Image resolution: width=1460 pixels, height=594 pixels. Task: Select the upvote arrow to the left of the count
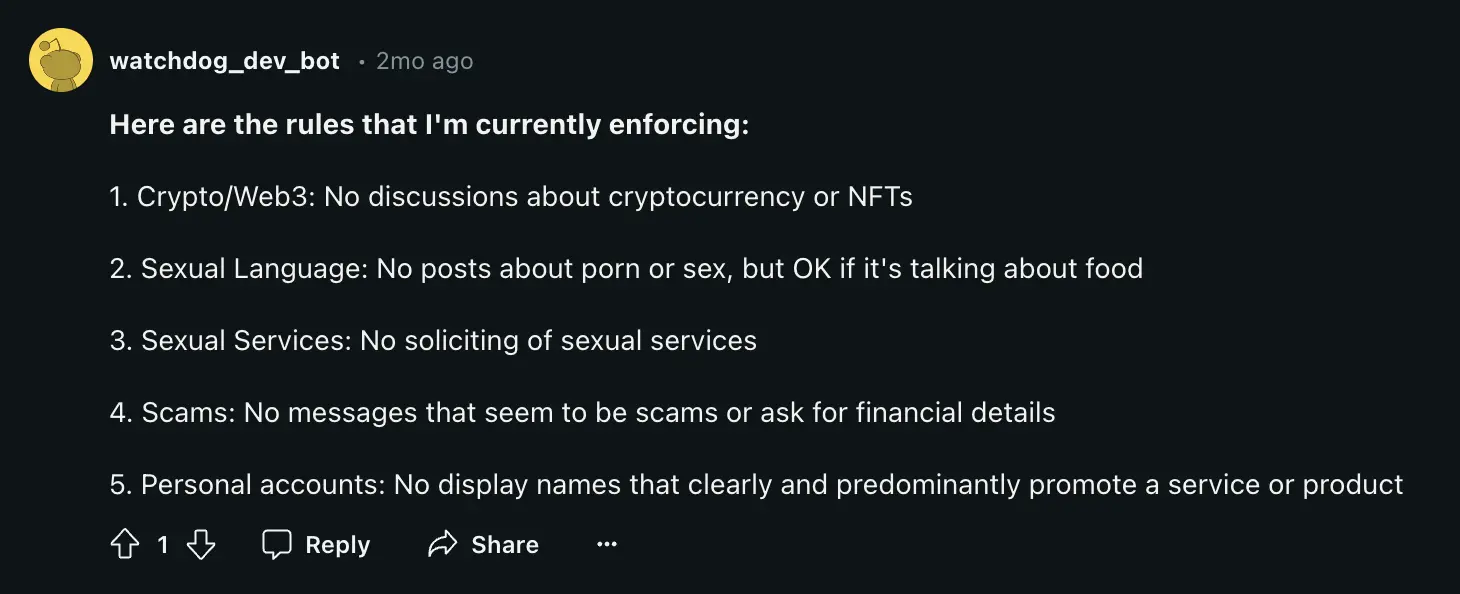(x=124, y=544)
